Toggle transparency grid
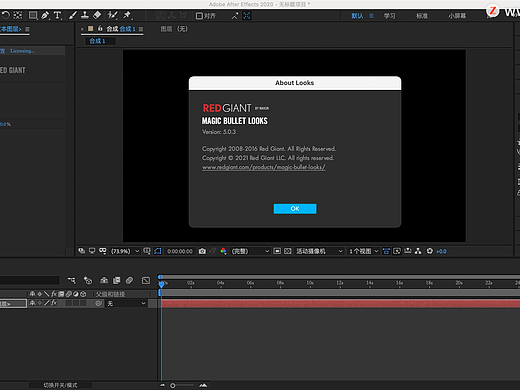This screenshot has height=390, width=520. click(x=288, y=251)
